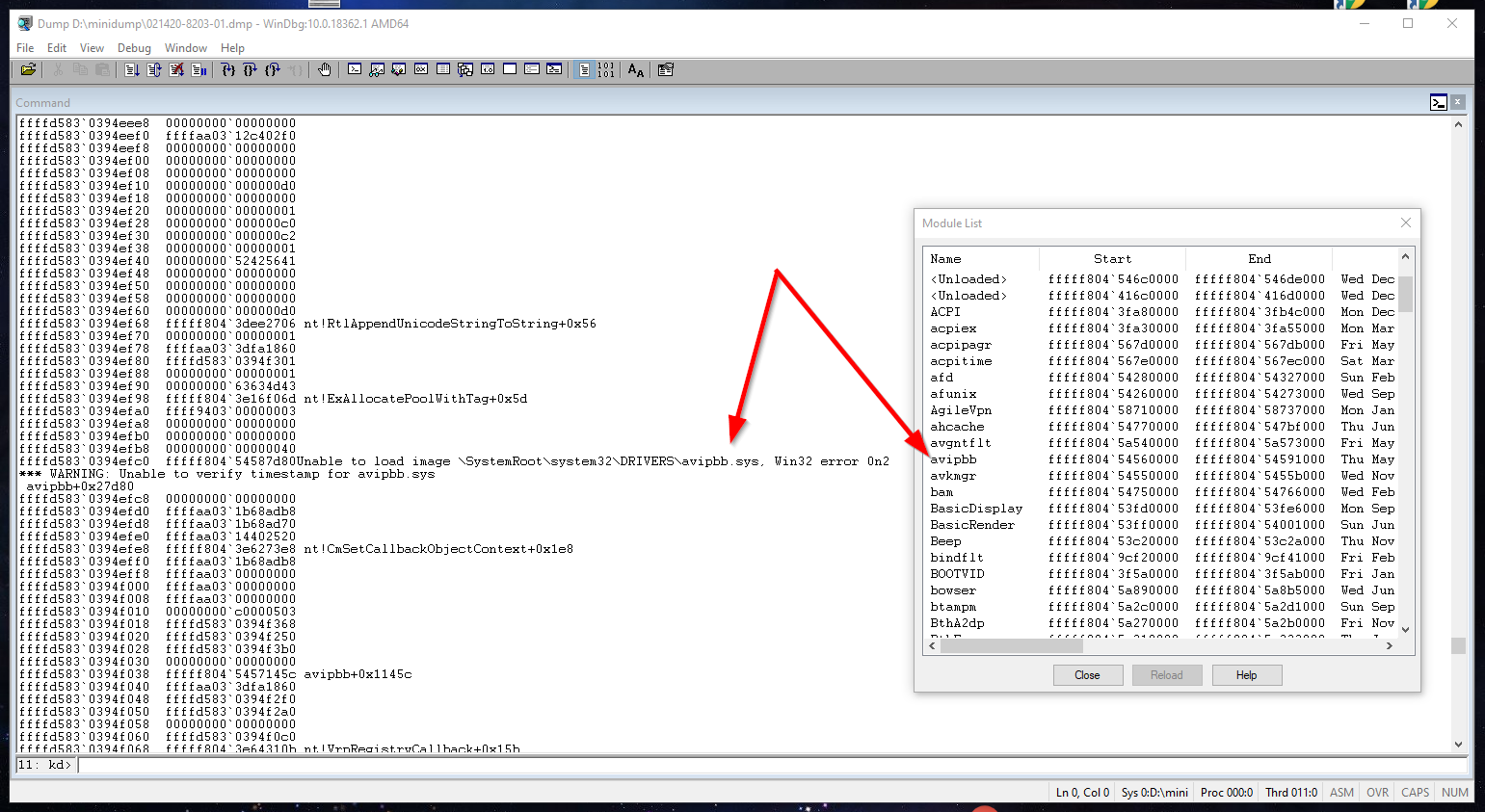
Task: Click 'Thrd 011:0' status bar entry
Action: 1291,793
